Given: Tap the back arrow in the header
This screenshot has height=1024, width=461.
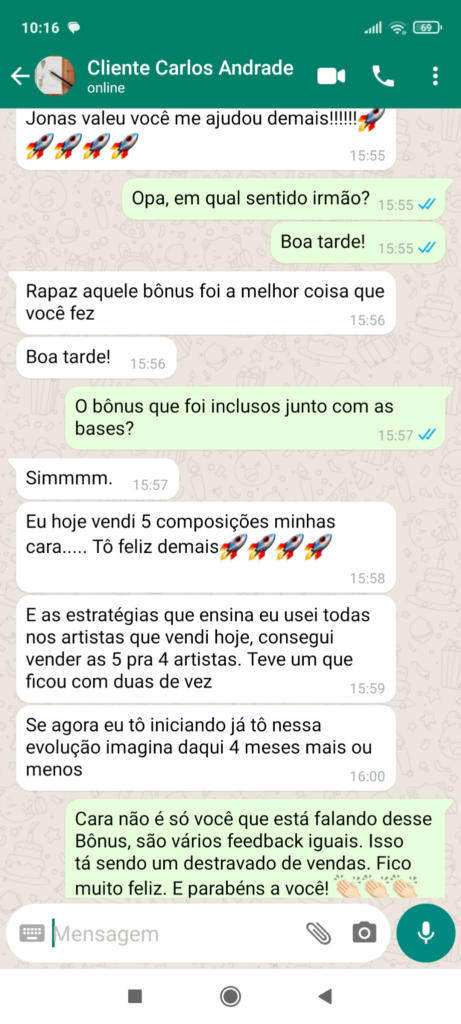Looking at the screenshot, I should (20, 76).
